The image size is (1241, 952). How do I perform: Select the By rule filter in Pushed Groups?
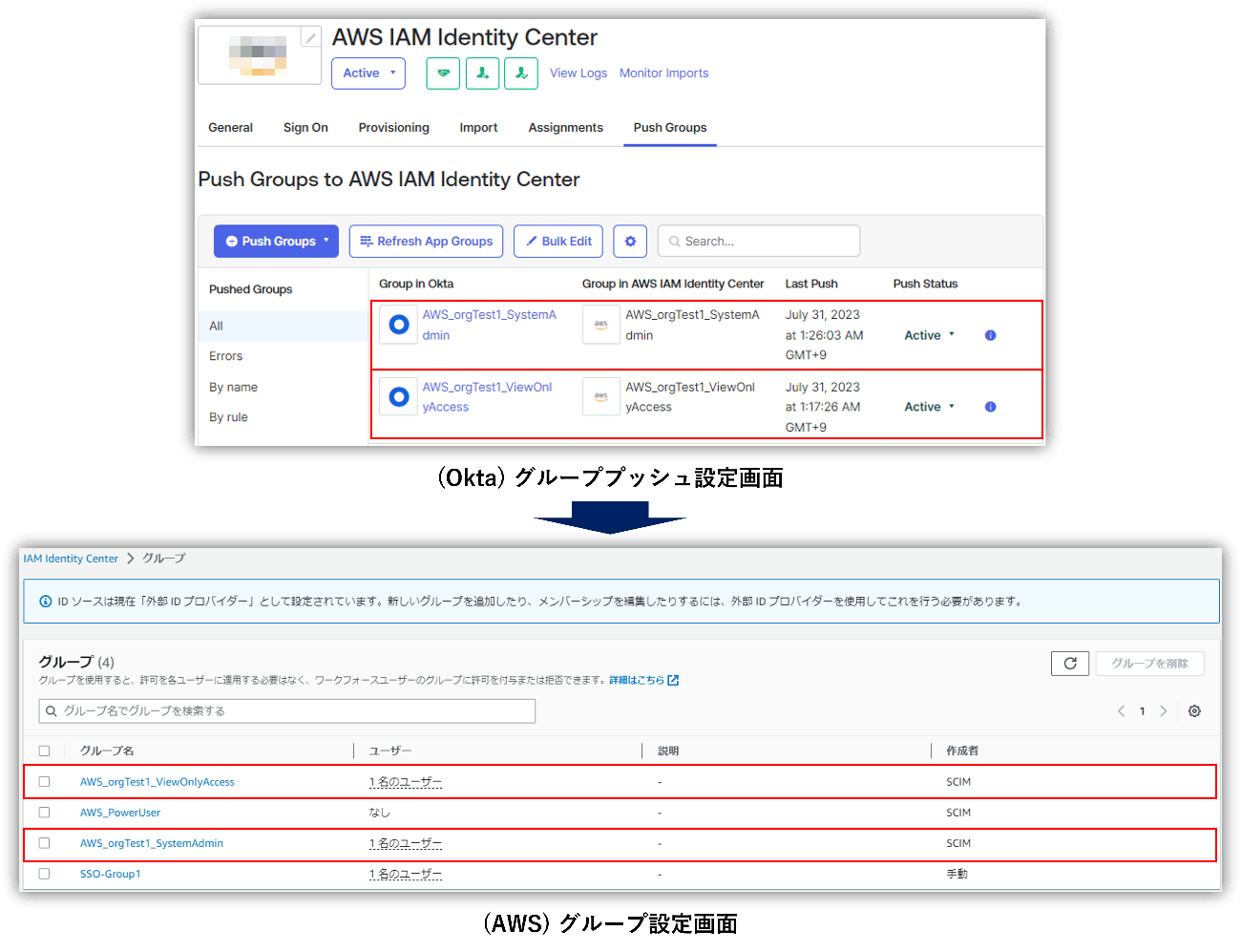pyautogui.click(x=228, y=417)
